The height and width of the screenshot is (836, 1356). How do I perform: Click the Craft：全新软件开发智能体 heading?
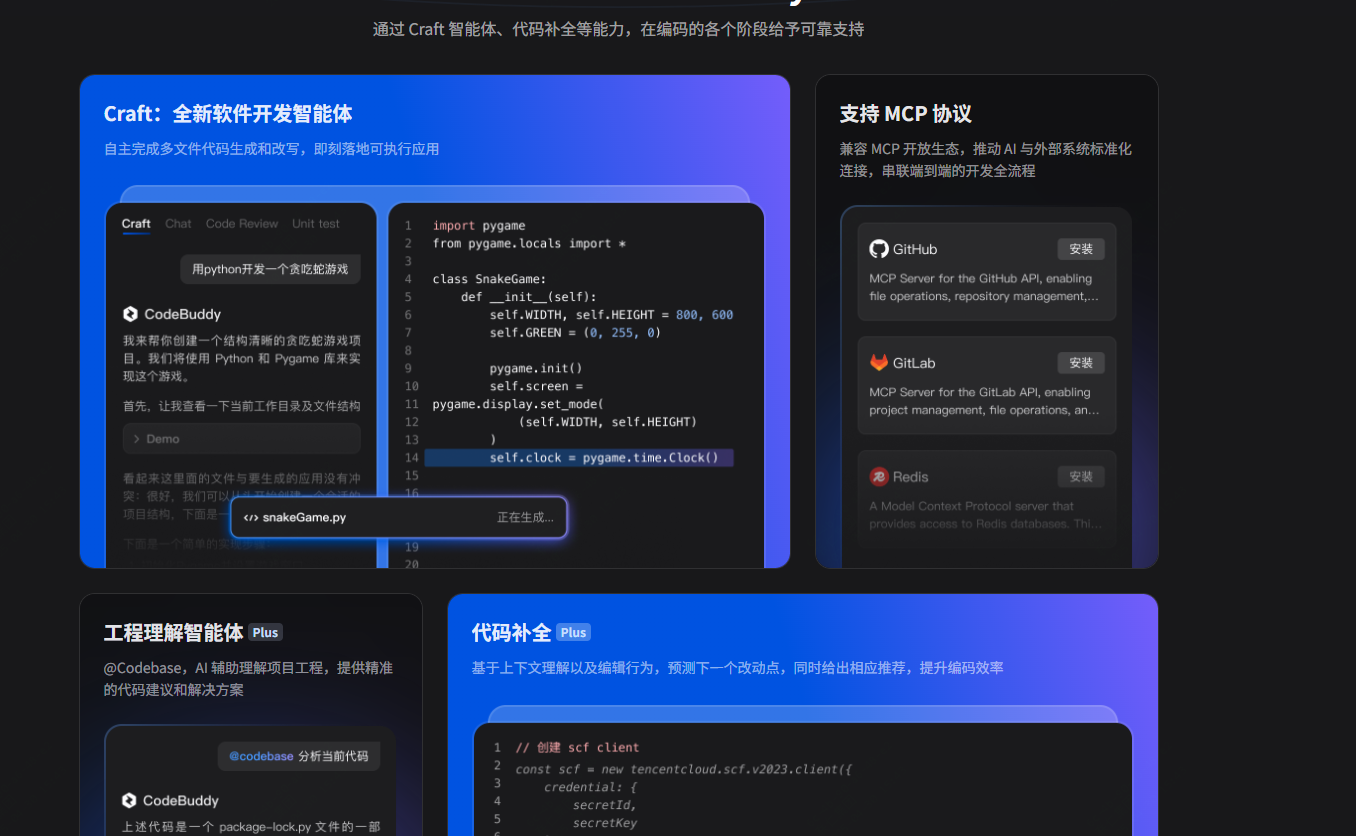tap(228, 114)
